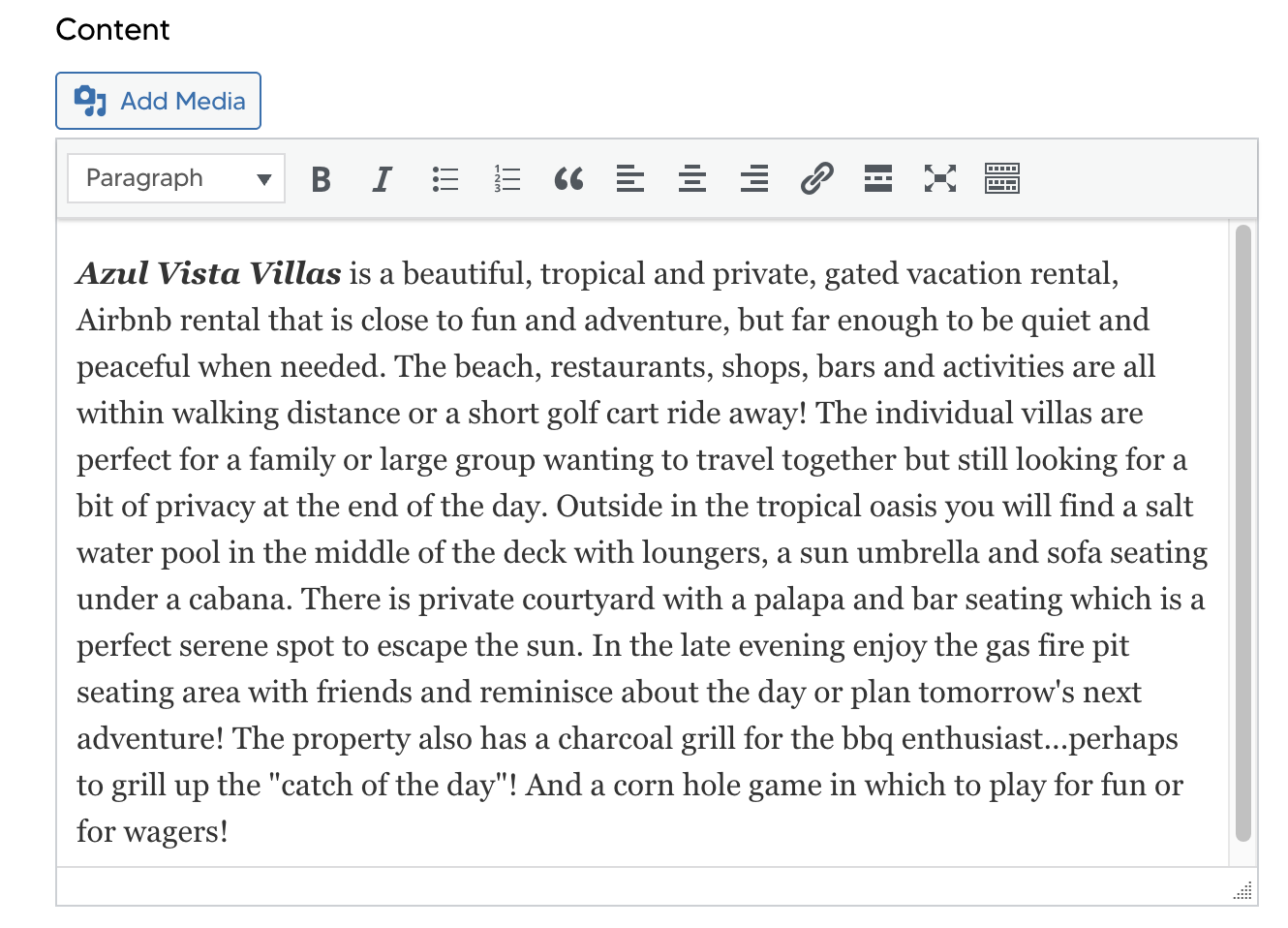Click the Add Media button

pyautogui.click(x=158, y=101)
